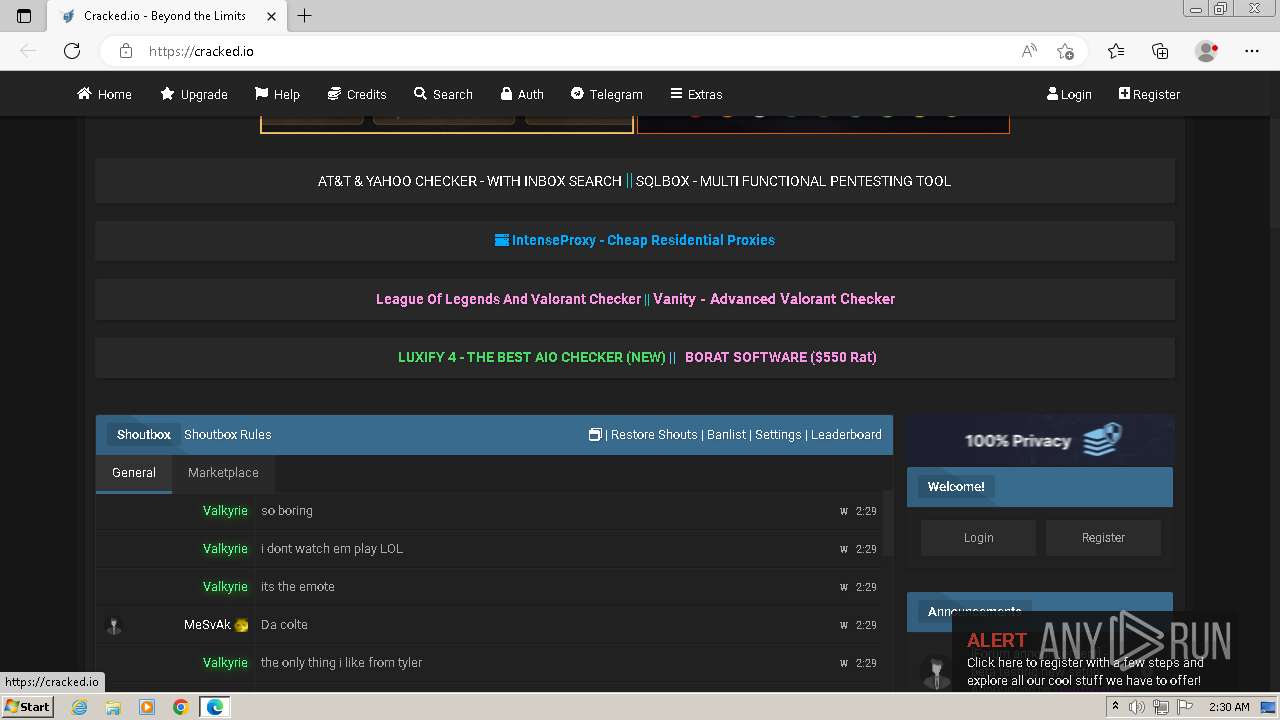
Task: Click Login button in Welcome panel
Action: pyautogui.click(x=978, y=538)
